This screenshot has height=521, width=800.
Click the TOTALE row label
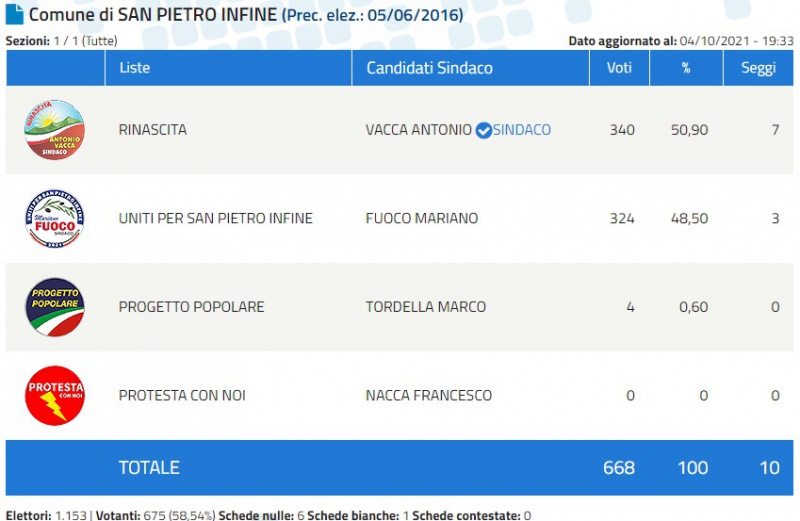tap(149, 468)
